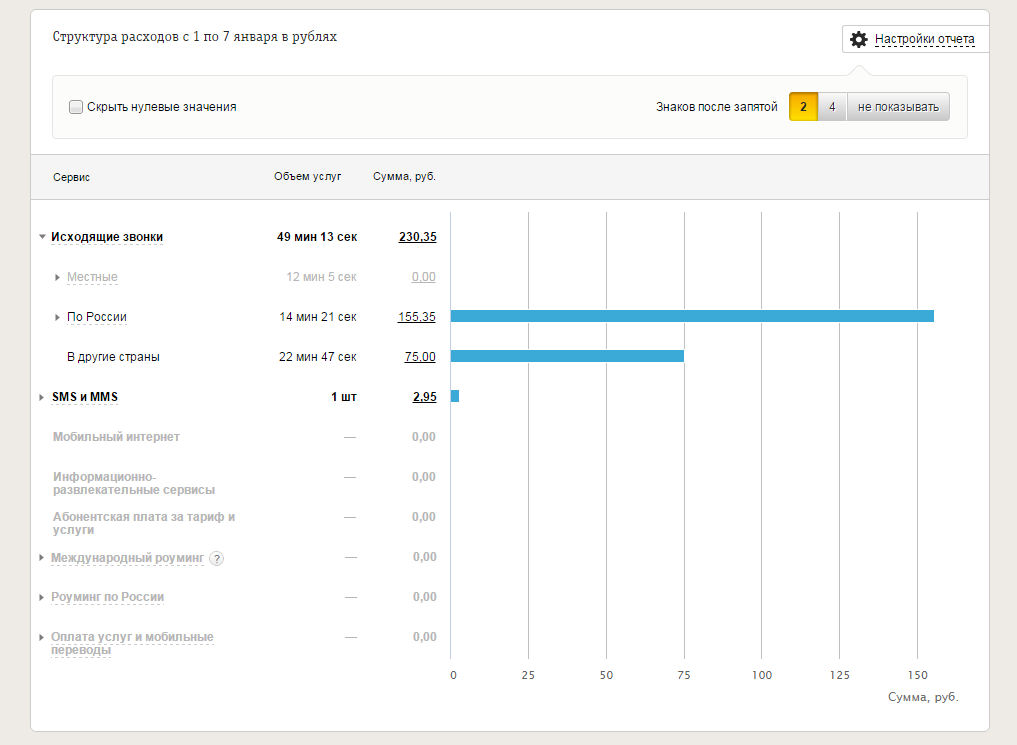
Task: Expand 'Оплата услуг и мобильные переводы'
Action: click(x=42, y=637)
